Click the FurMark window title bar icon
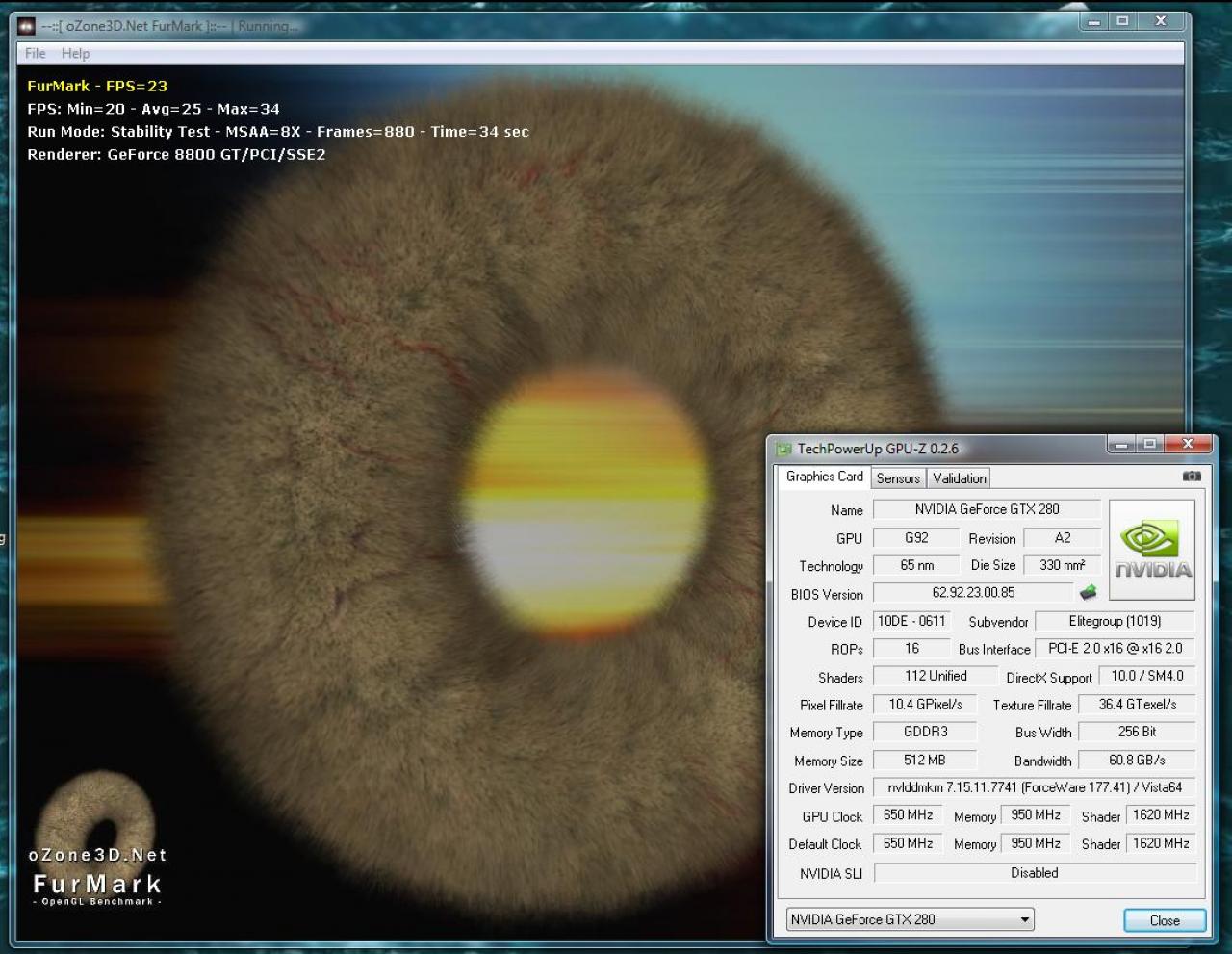 [27, 26]
